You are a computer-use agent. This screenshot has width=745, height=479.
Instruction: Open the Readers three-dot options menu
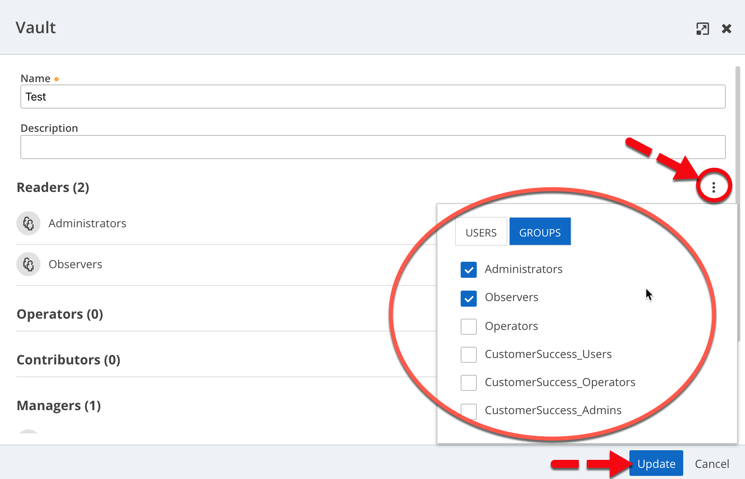[713, 187]
